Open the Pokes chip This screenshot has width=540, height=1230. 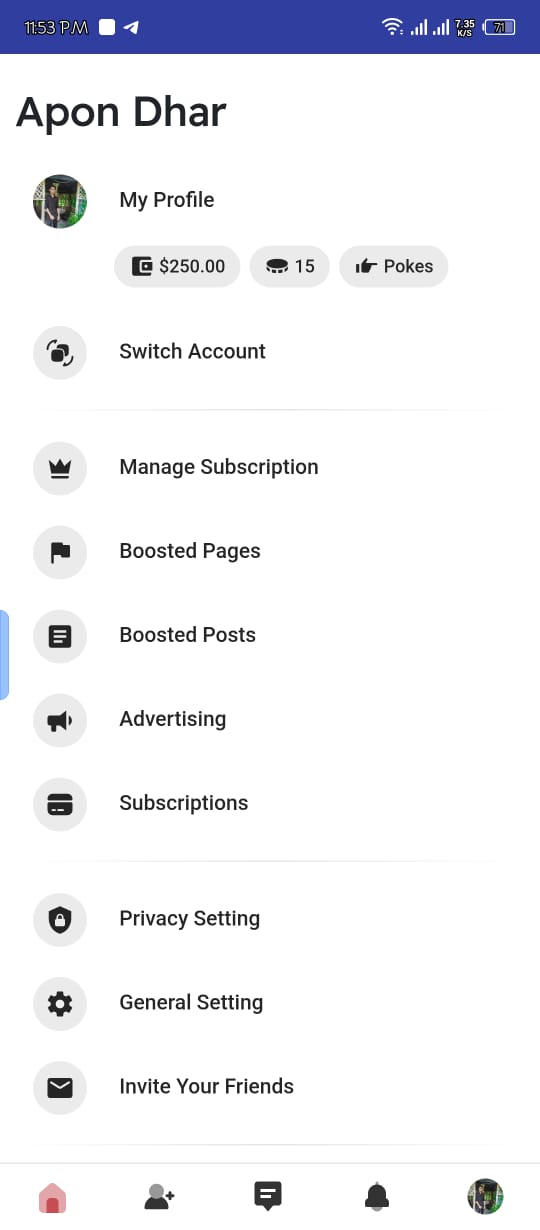pyautogui.click(x=394, y=266)
